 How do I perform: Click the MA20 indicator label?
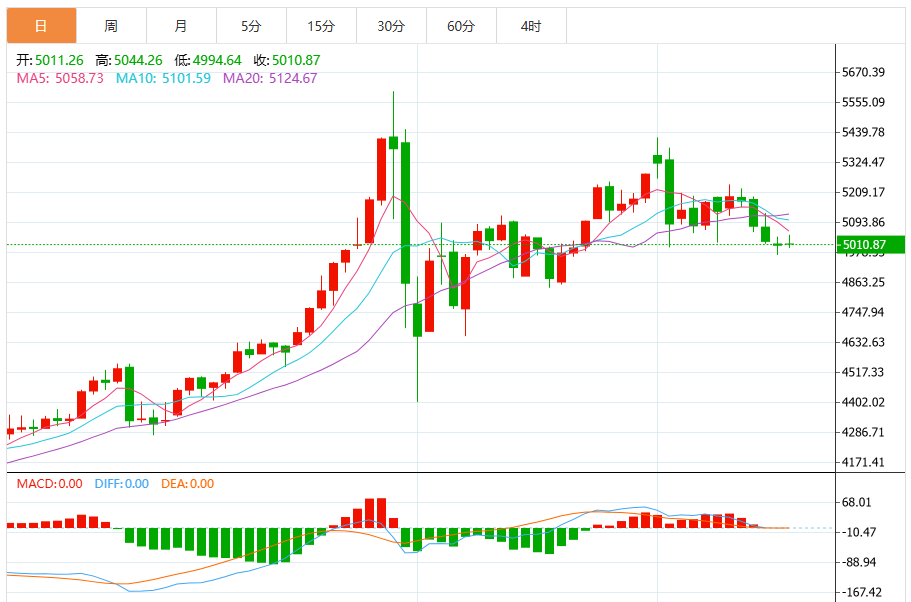(270, 78)
